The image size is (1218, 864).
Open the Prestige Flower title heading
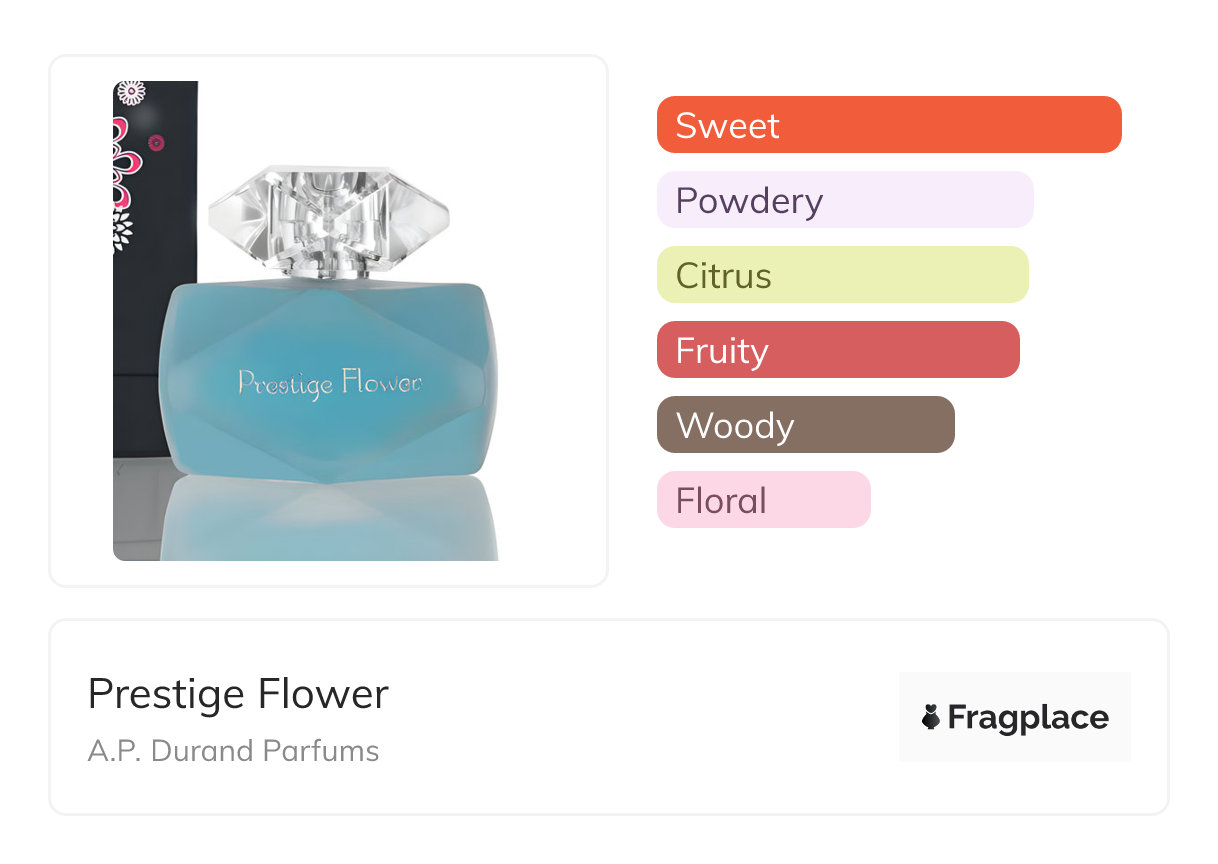tap(238, 694)
